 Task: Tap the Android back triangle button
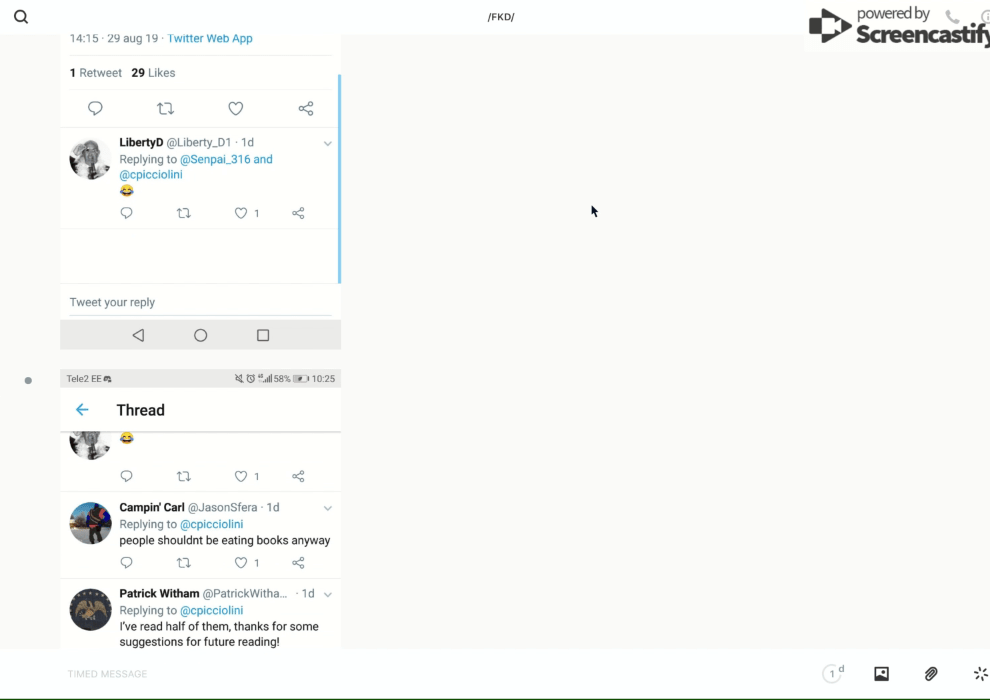click(x=138, y=336)
